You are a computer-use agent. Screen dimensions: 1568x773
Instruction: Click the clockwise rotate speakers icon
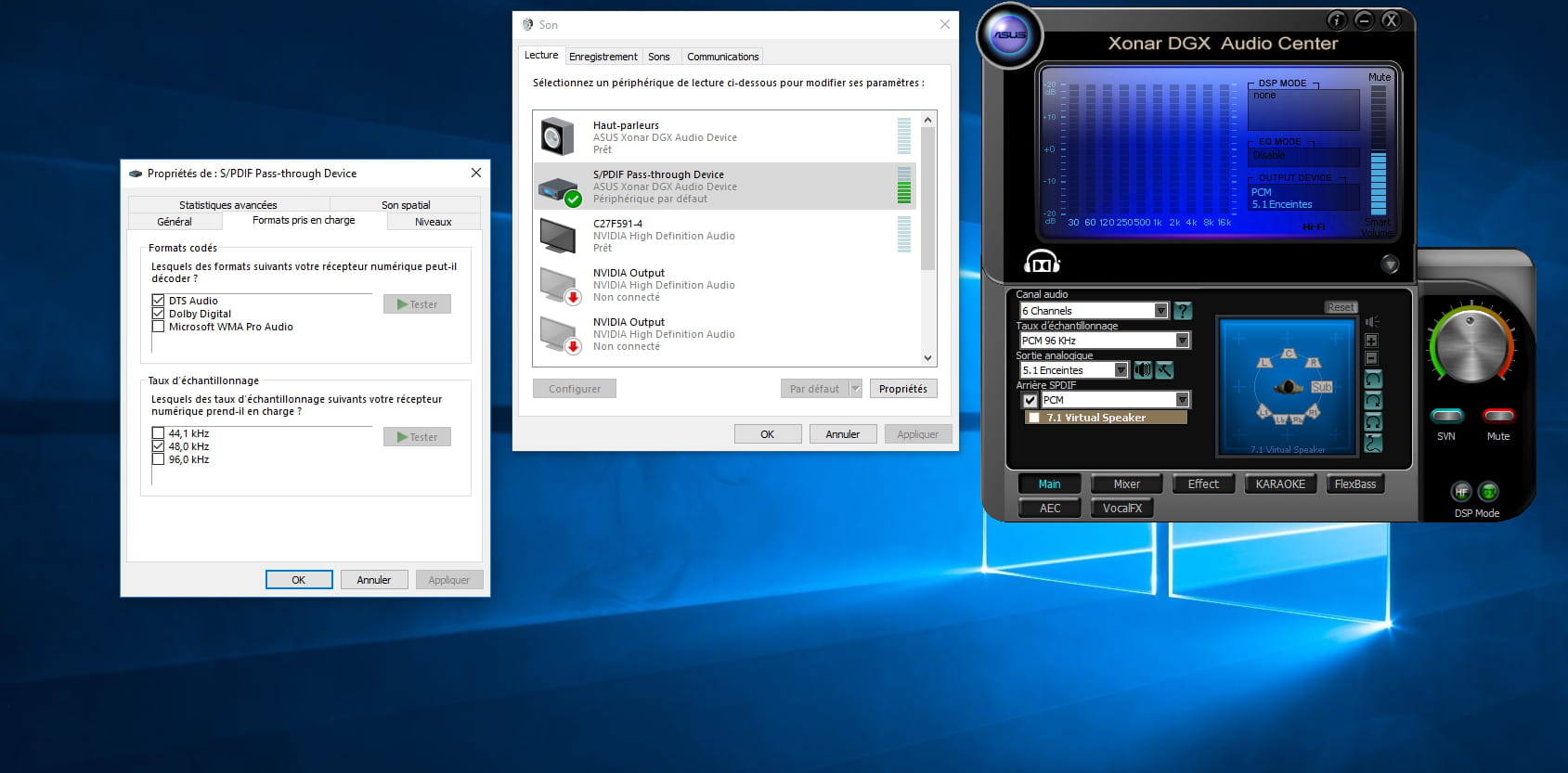tap(1373, 401)
